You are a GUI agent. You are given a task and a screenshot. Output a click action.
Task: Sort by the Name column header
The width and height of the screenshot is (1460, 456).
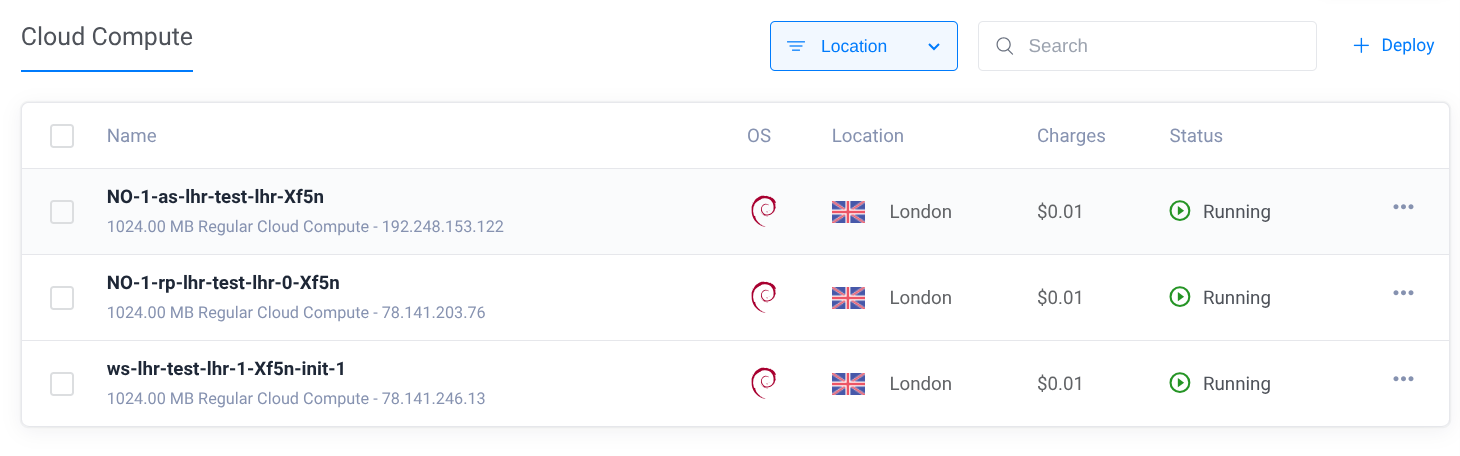pyautogui.click(x=131, y=136)
